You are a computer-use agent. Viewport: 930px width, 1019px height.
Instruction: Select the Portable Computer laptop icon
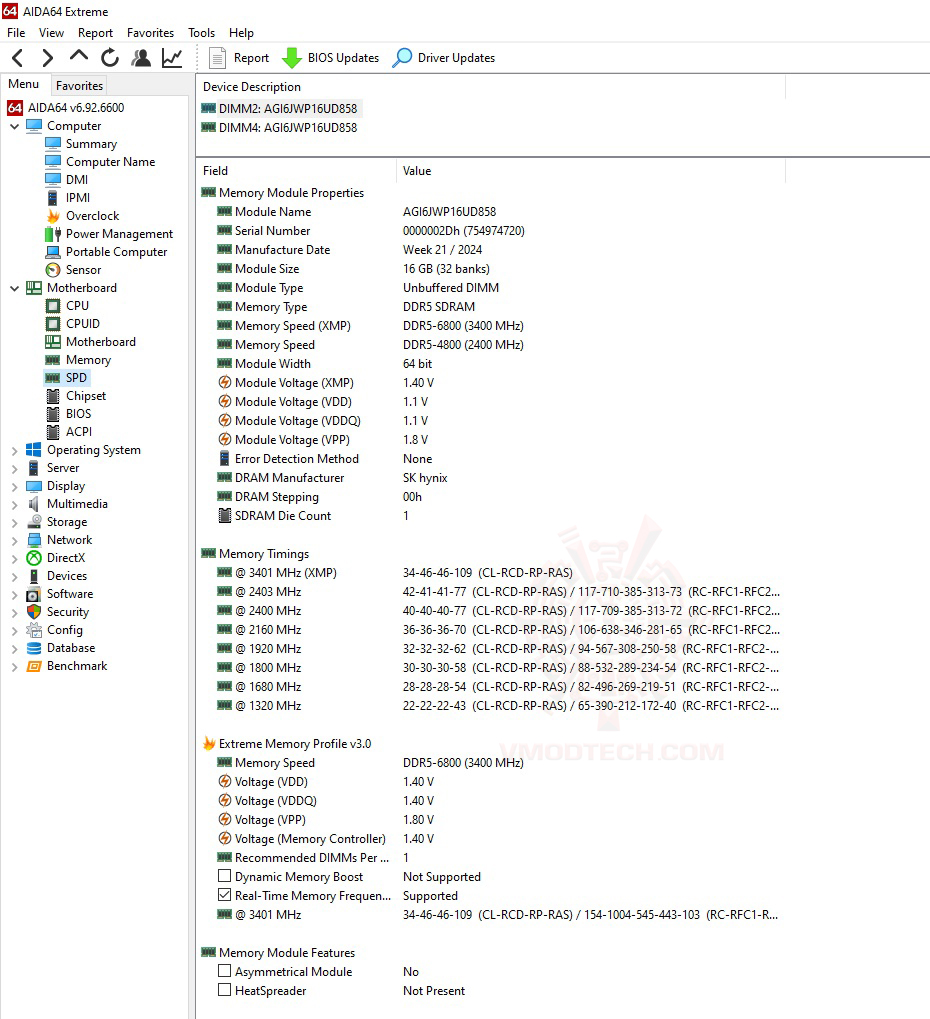pyautogui.click(x=53, y=252)
